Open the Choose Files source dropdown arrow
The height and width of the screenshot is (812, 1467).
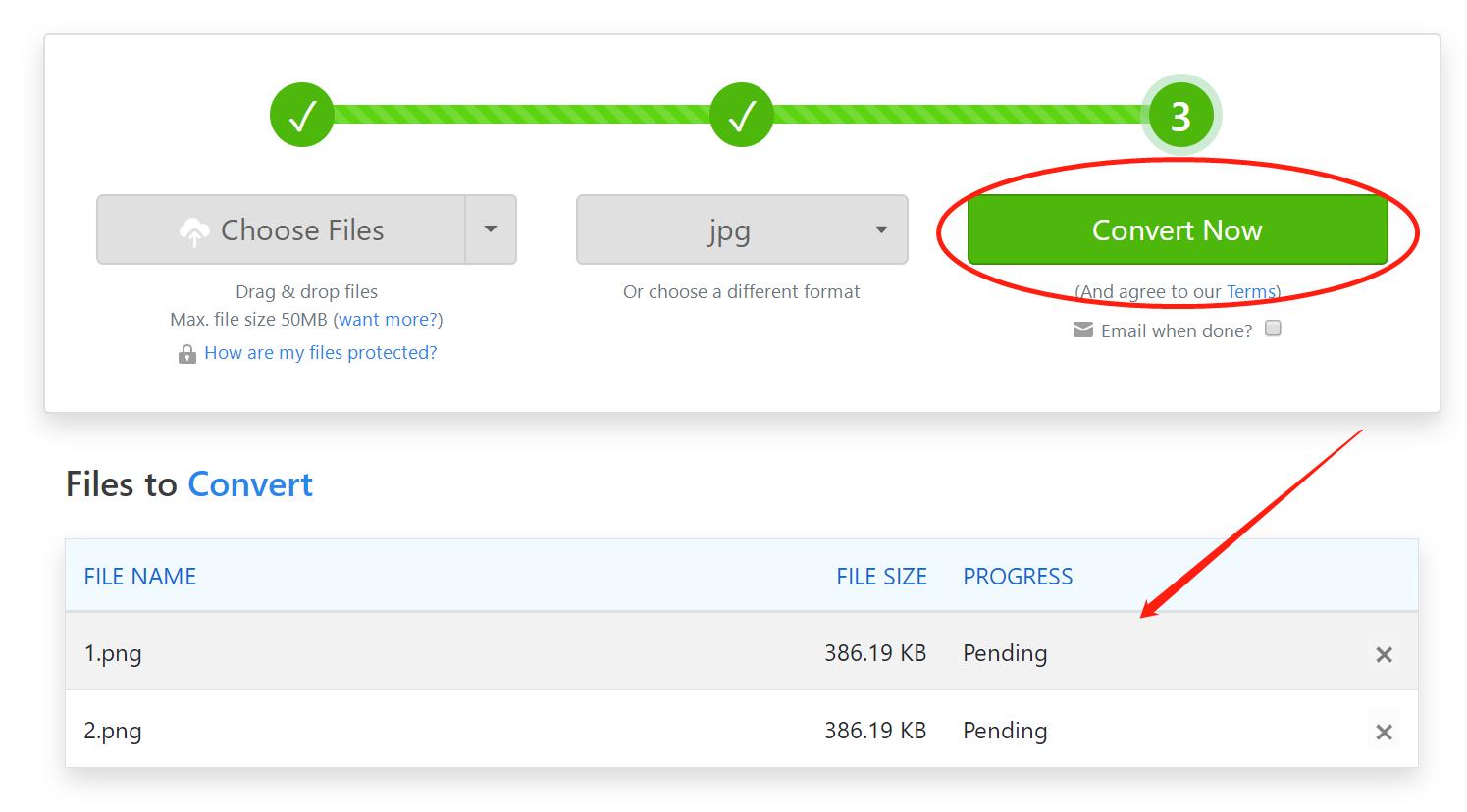[x=491, y=229]
